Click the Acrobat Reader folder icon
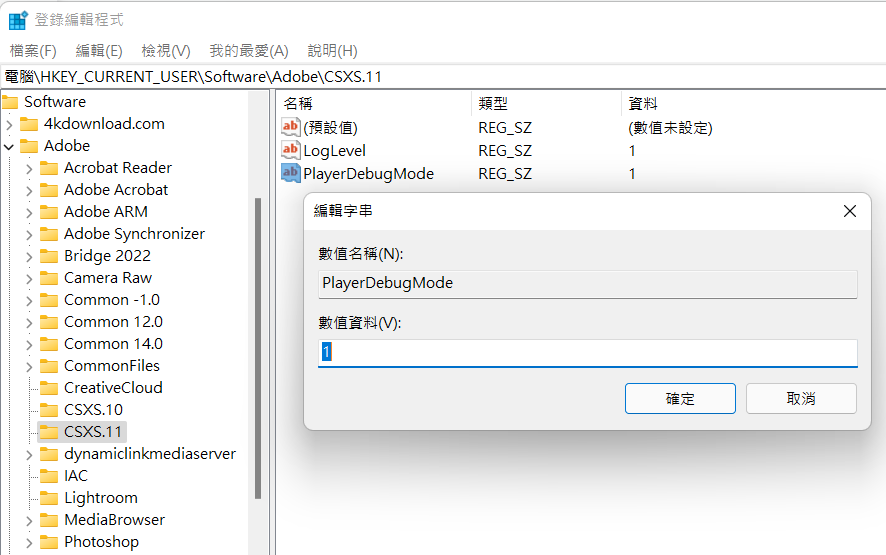The height and width of the screenshot is (555, 886). 49,168
